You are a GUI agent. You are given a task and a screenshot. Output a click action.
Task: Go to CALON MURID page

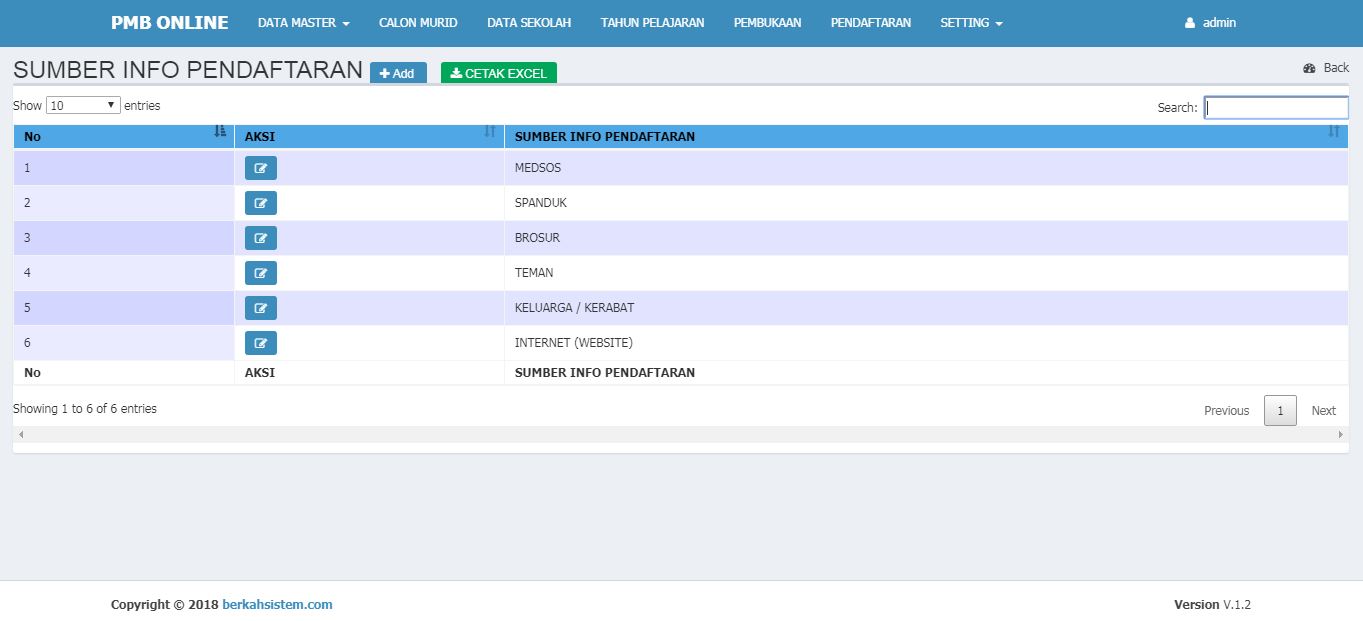click(418, 22)
